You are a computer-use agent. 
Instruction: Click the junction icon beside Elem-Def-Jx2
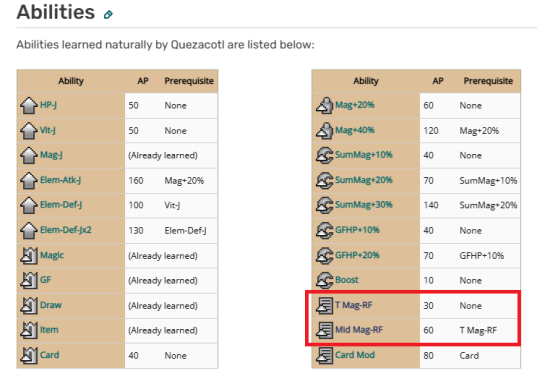tap(29, 230)
